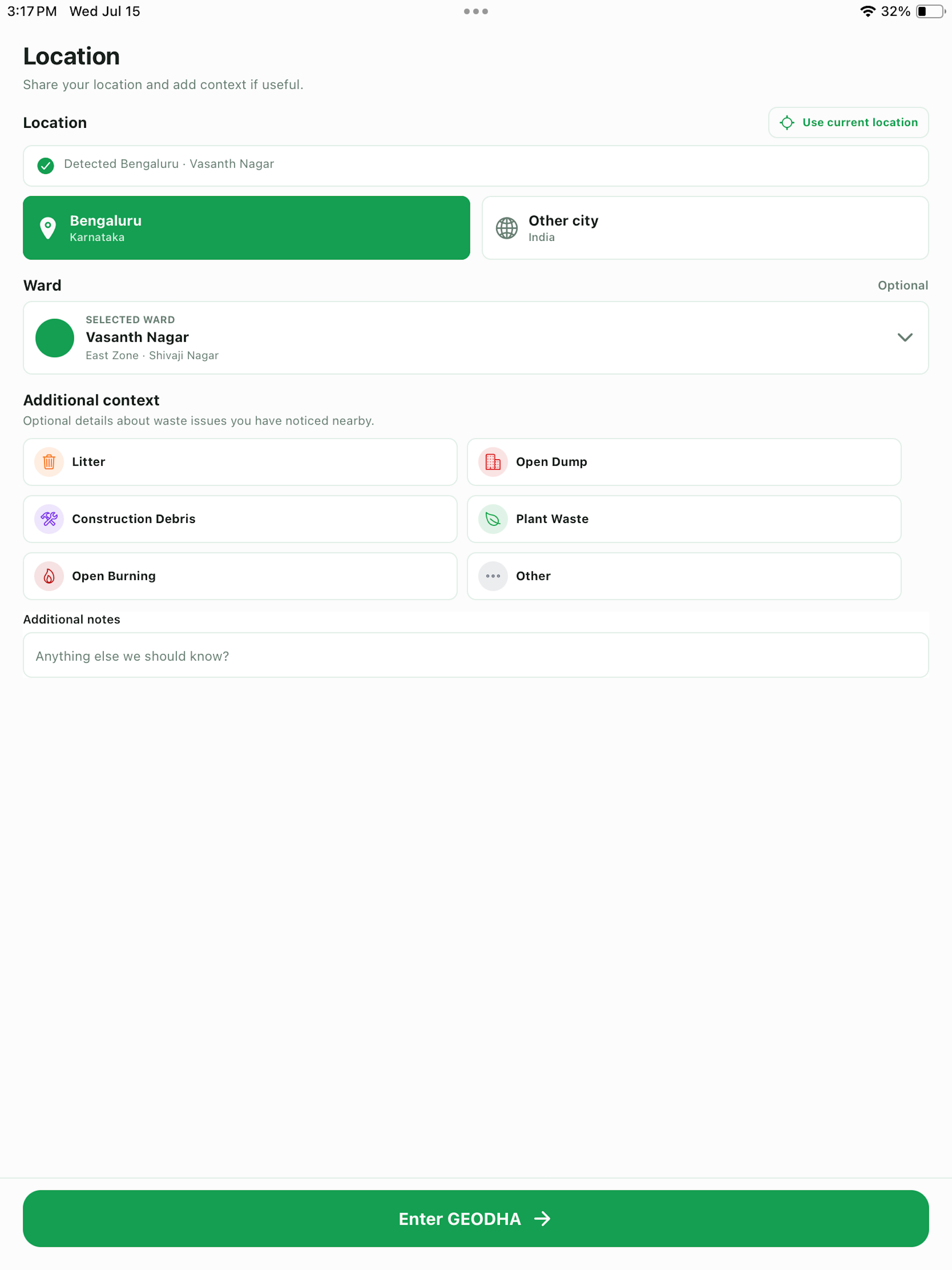
Task: Click the green detected checkmark icon
Action: [x=46, y=165]
